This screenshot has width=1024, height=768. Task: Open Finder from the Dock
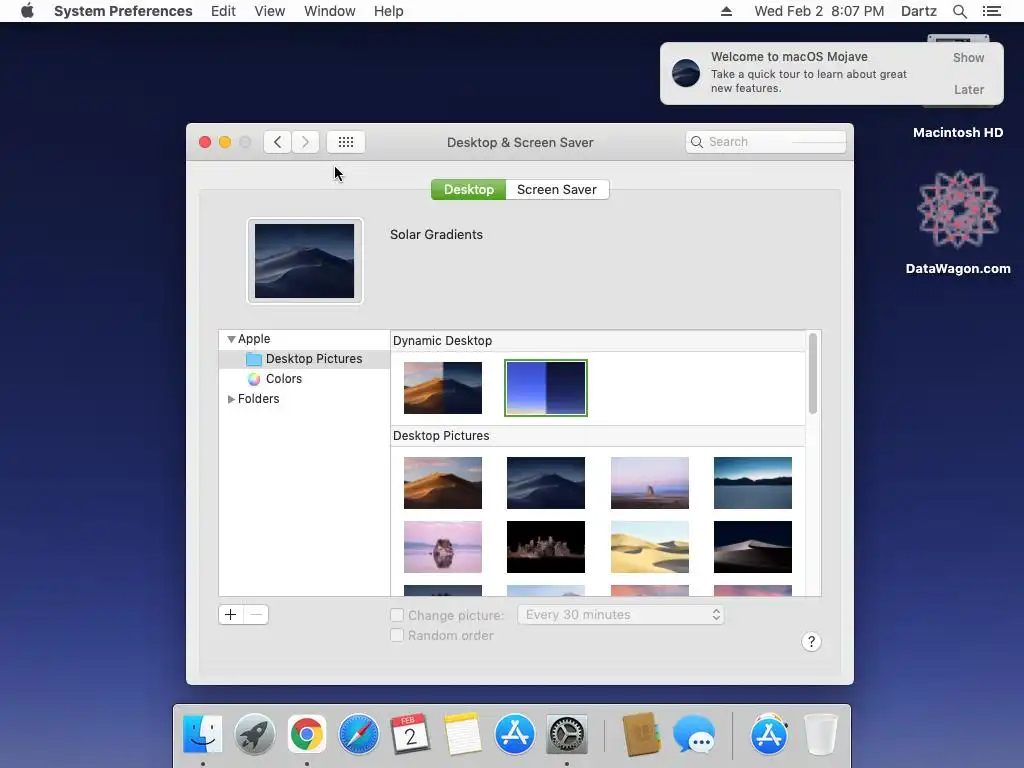[202, 734]
